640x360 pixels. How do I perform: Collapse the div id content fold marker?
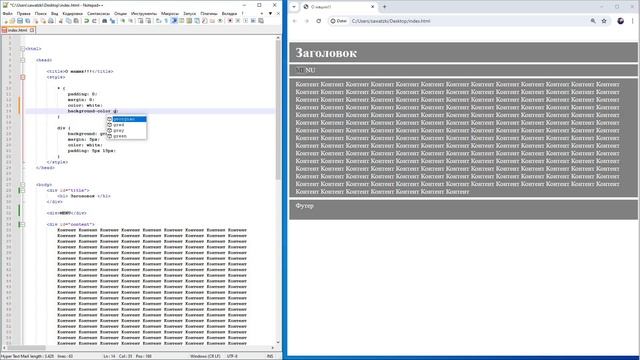[23, 224]
